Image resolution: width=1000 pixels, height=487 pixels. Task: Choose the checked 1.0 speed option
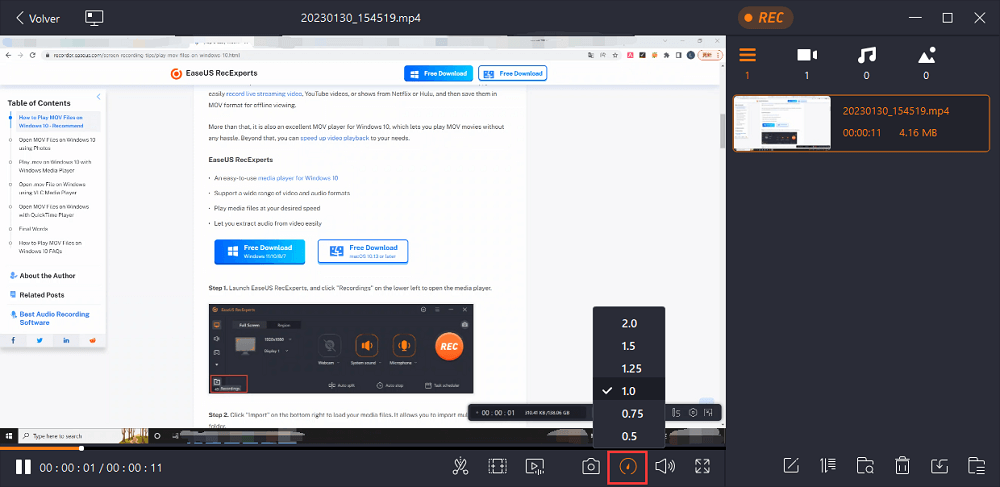click(x=629, y=391)
